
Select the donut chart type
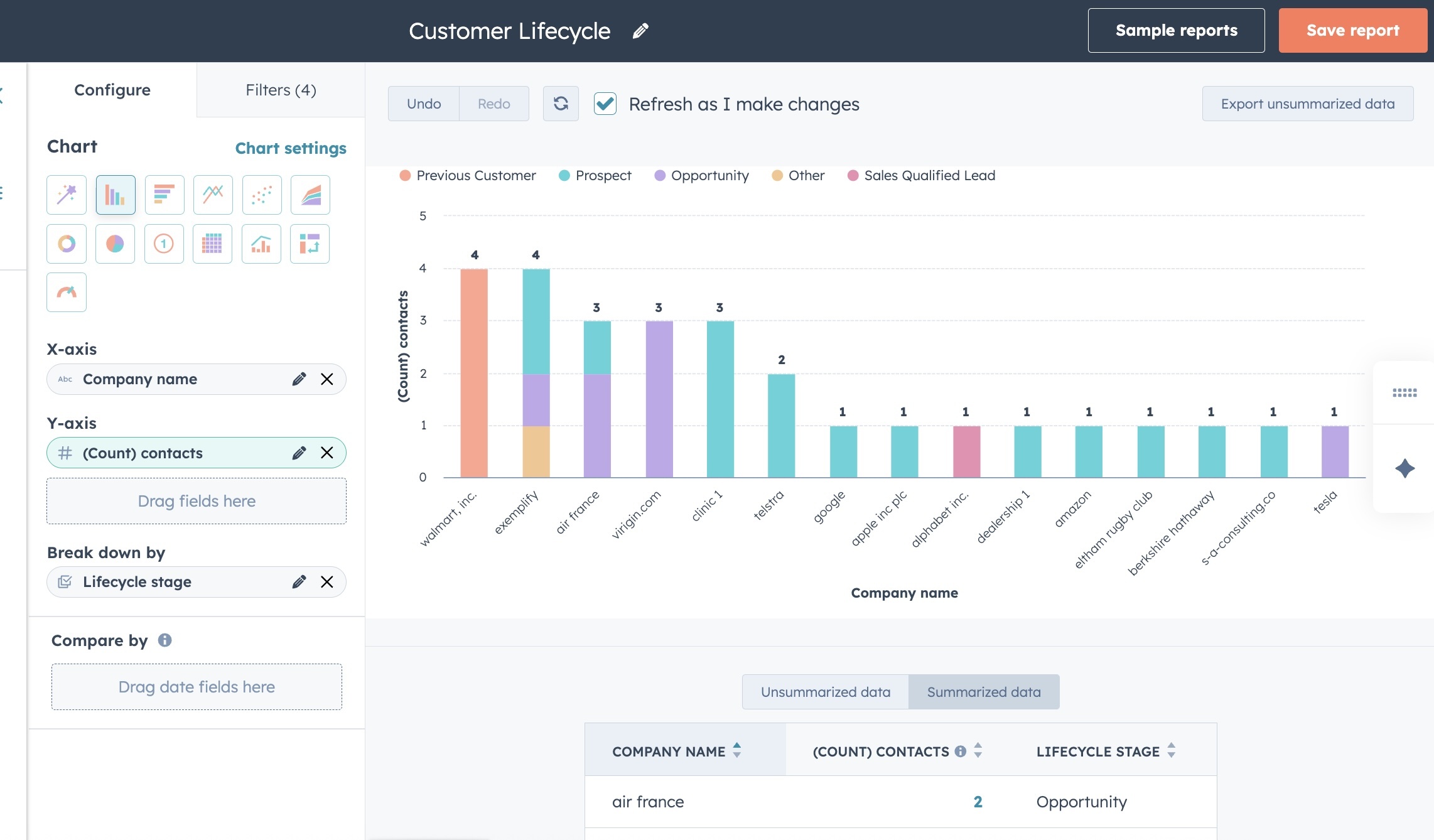pyautogui.click(x=67, y=244)
